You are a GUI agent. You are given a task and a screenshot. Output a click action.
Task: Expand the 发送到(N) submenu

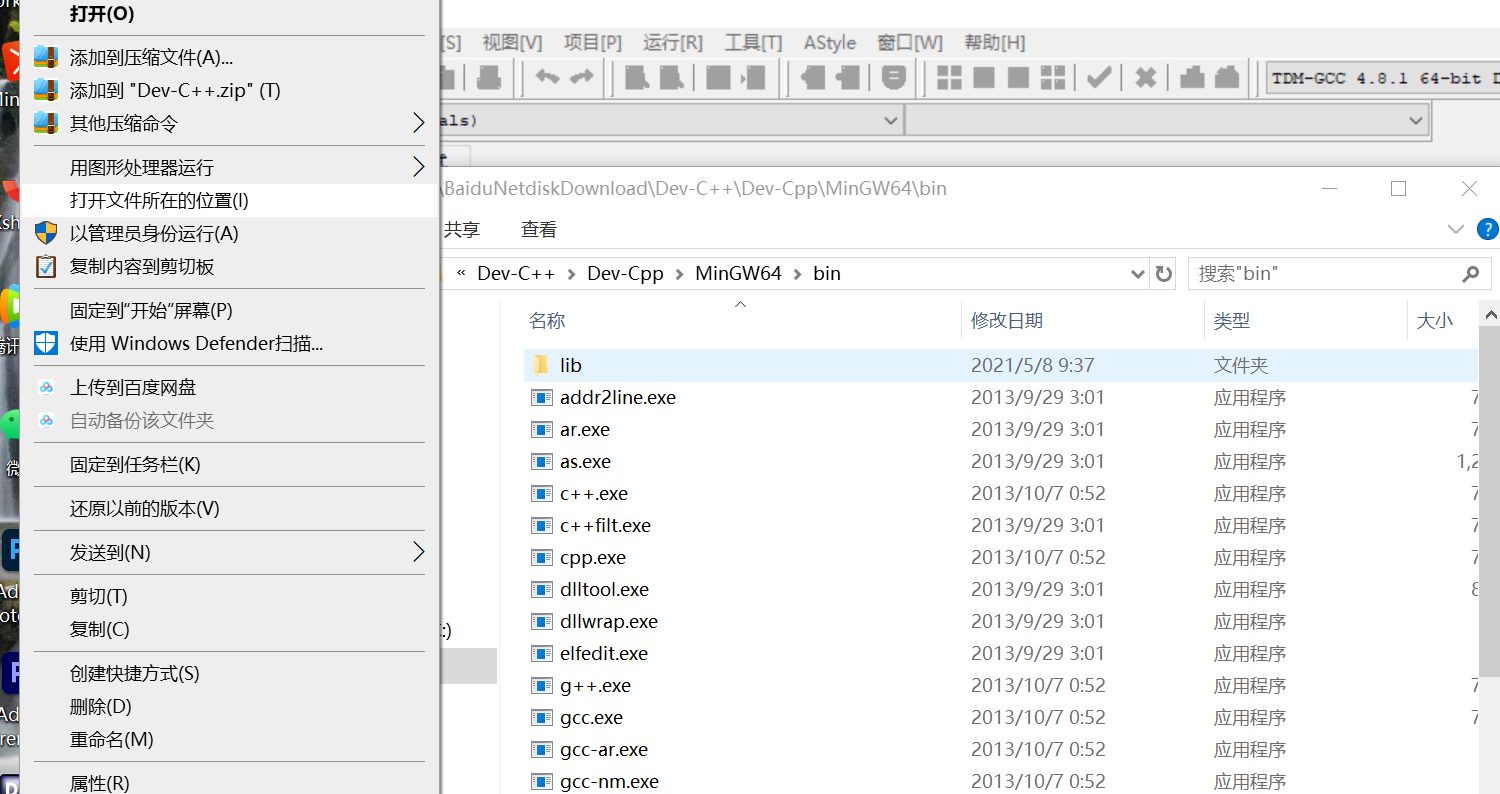(418, 552)
